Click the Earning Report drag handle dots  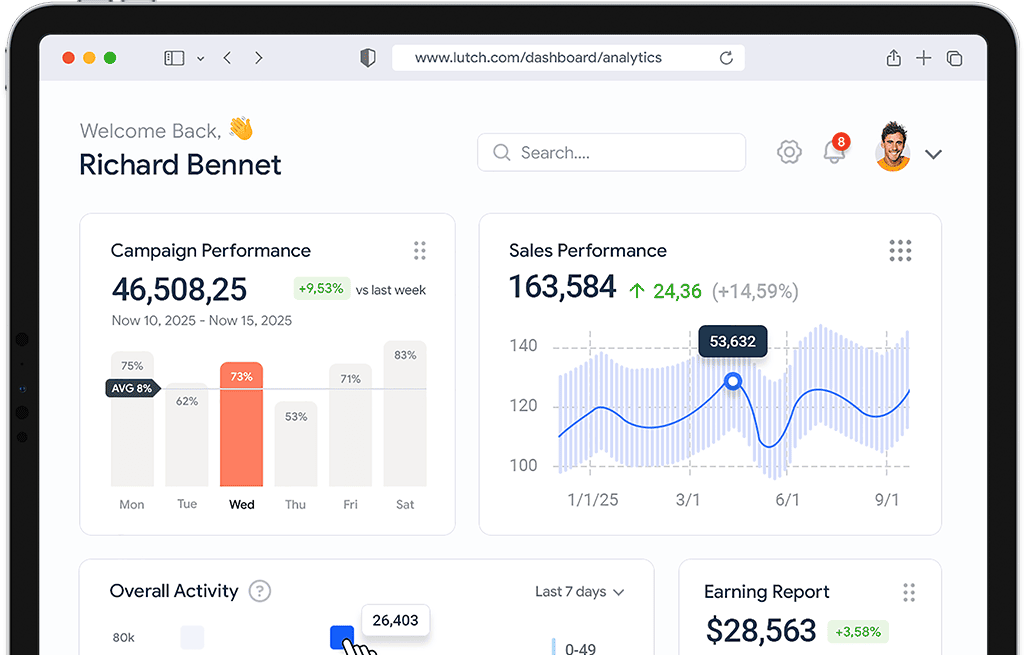click(909, 592)
